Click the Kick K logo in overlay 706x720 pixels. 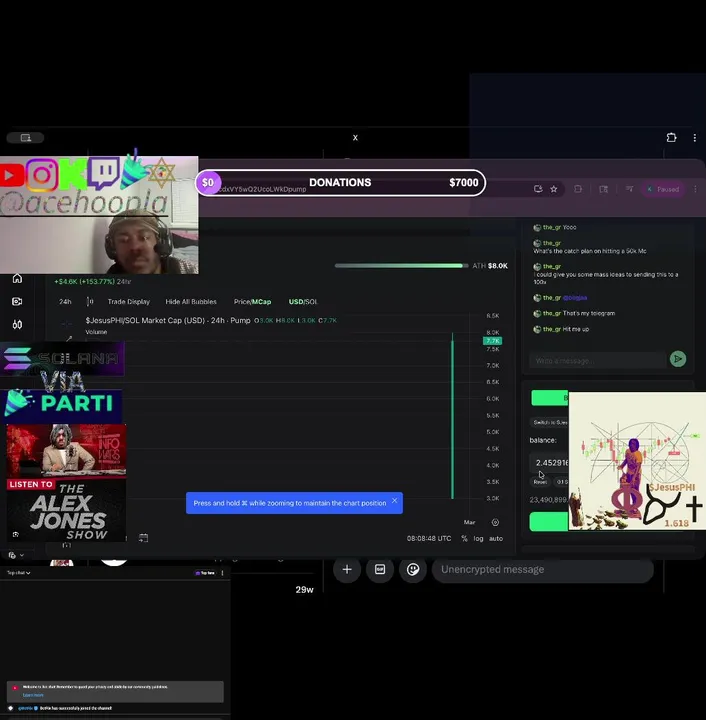(73, 174)
